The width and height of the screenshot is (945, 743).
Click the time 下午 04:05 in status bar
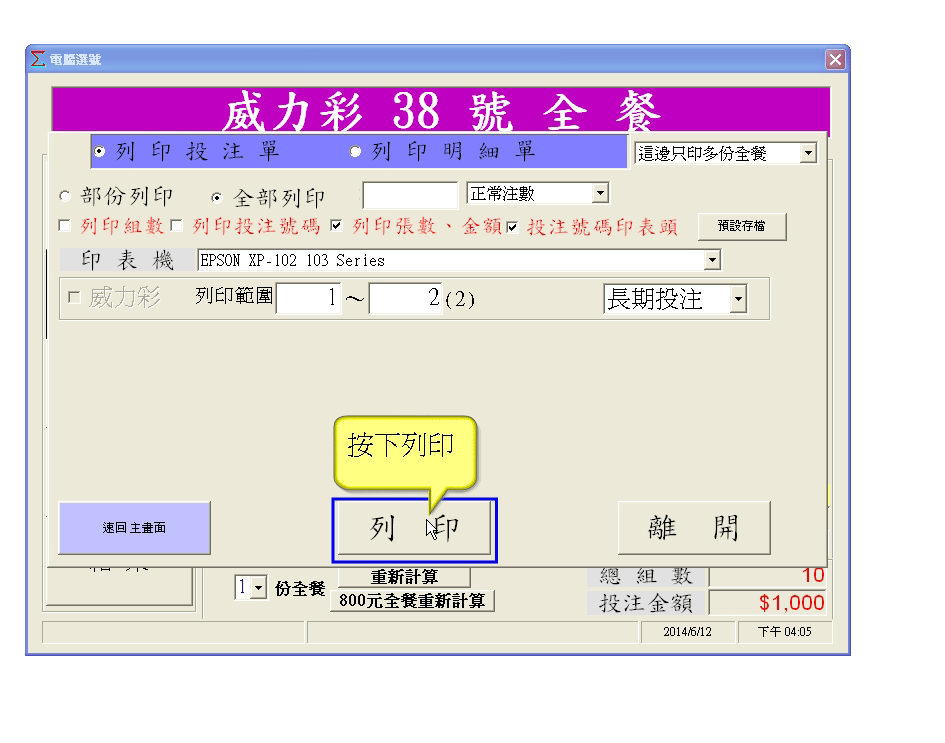click(784, 632)
